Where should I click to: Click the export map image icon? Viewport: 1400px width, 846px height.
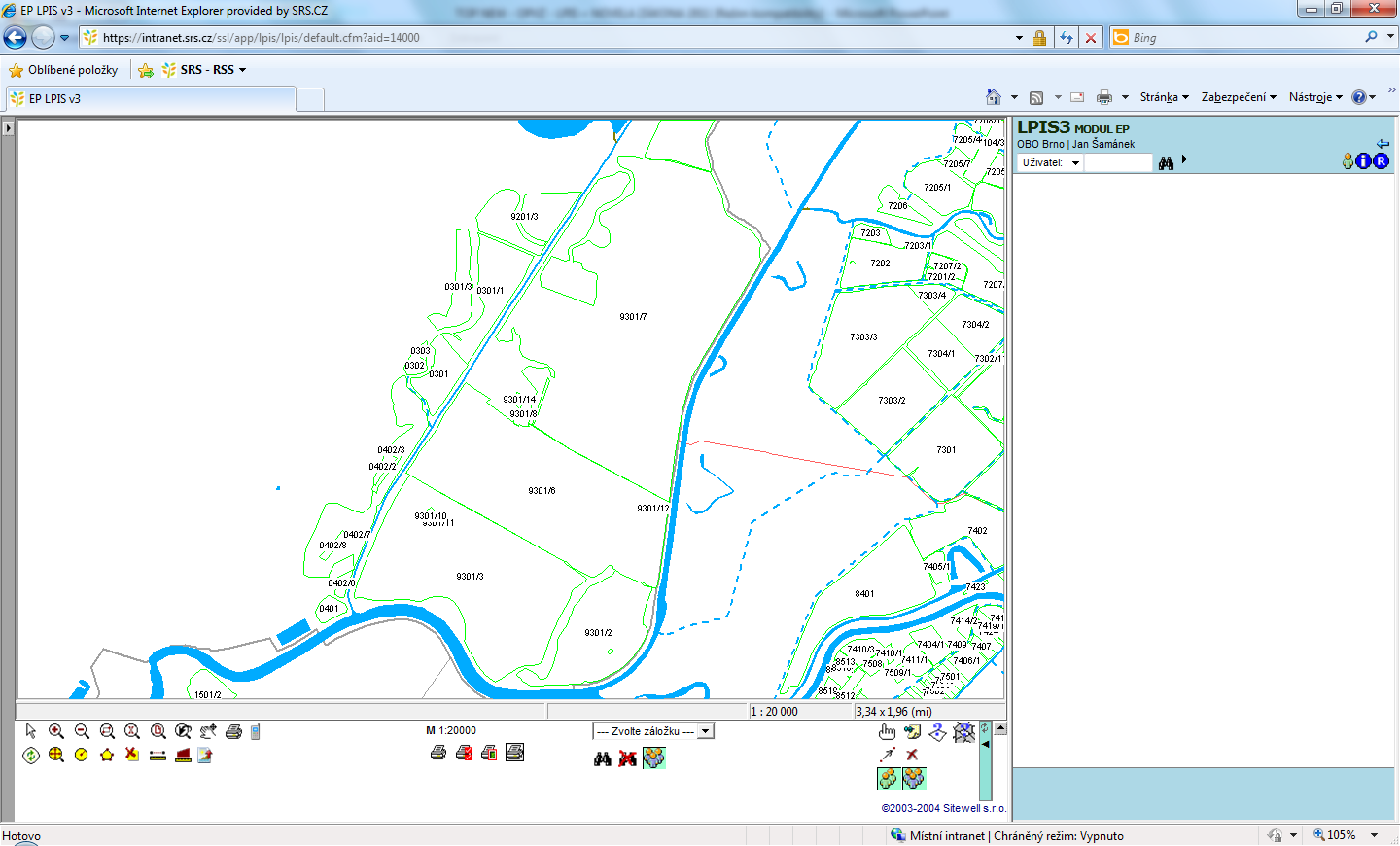[x=205, y=755]
